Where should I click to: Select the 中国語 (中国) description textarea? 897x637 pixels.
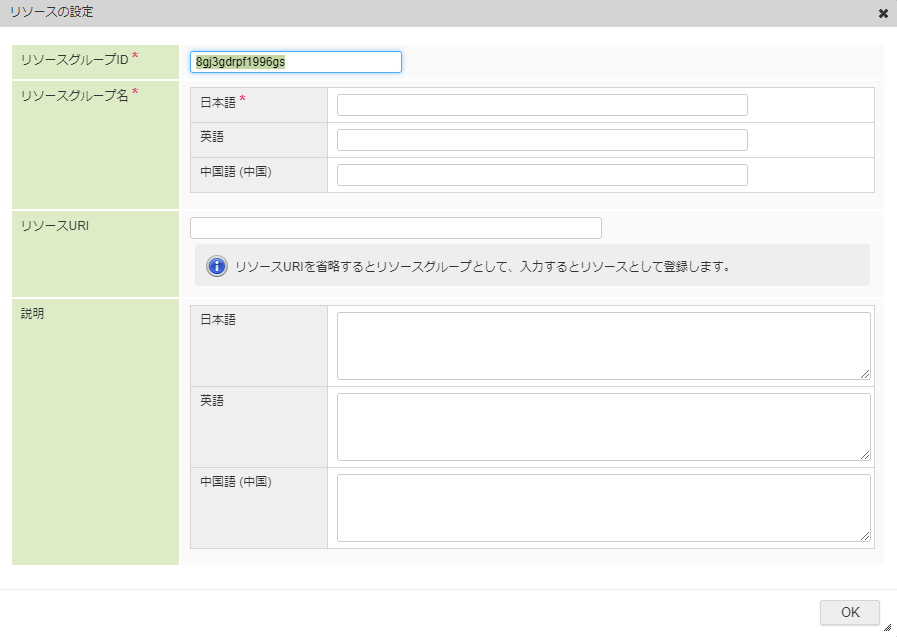(x=602, y=507)
